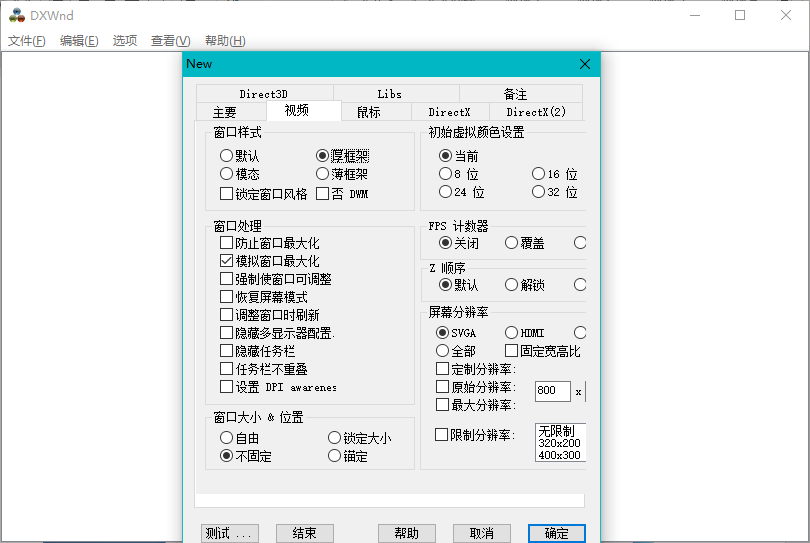810x543 pixels.
Task: Maximize the DXWnd main window
Action: [x=740, y=15]
